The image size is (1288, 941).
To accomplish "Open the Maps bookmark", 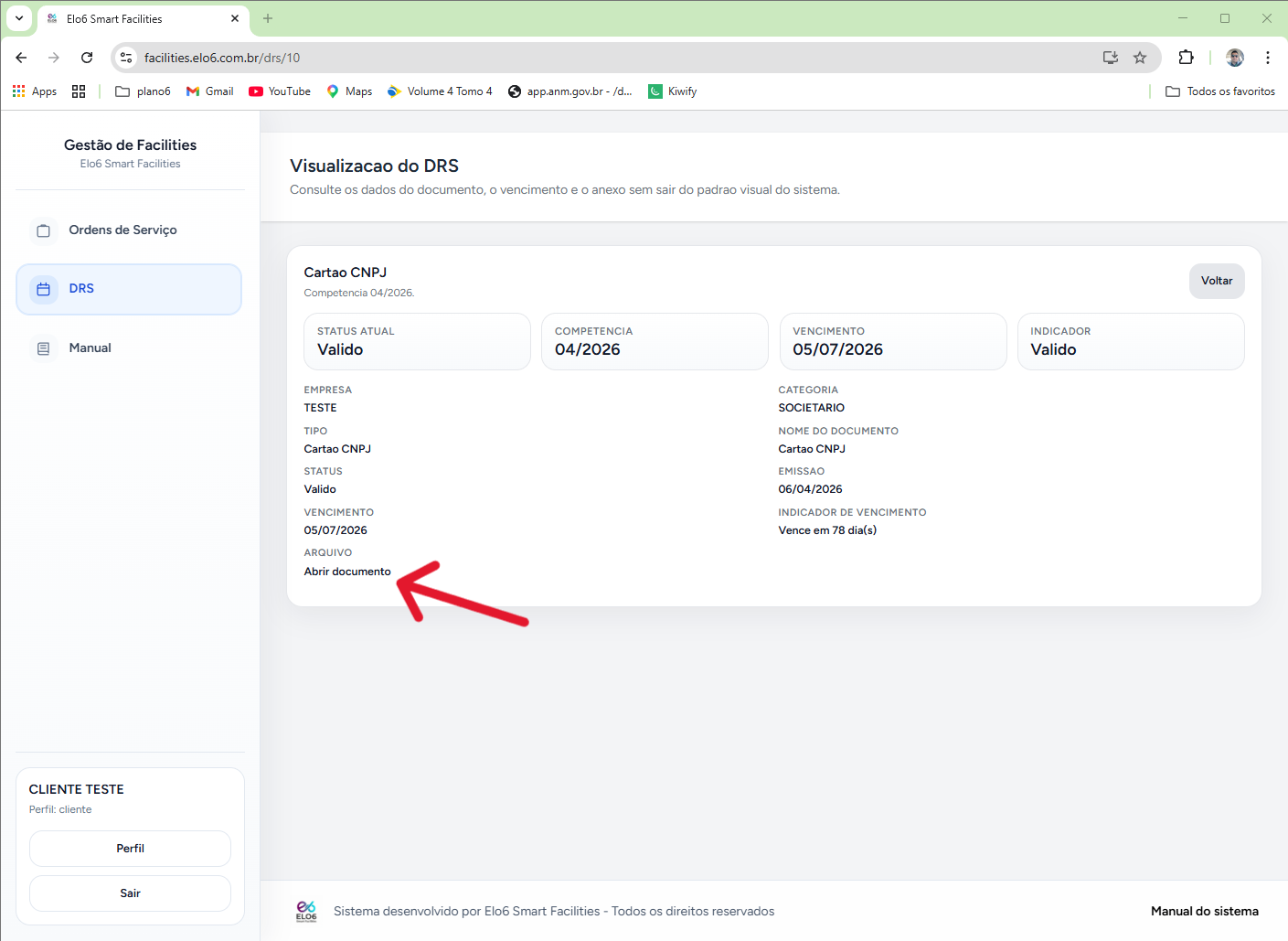I will [x=349, y=91].
